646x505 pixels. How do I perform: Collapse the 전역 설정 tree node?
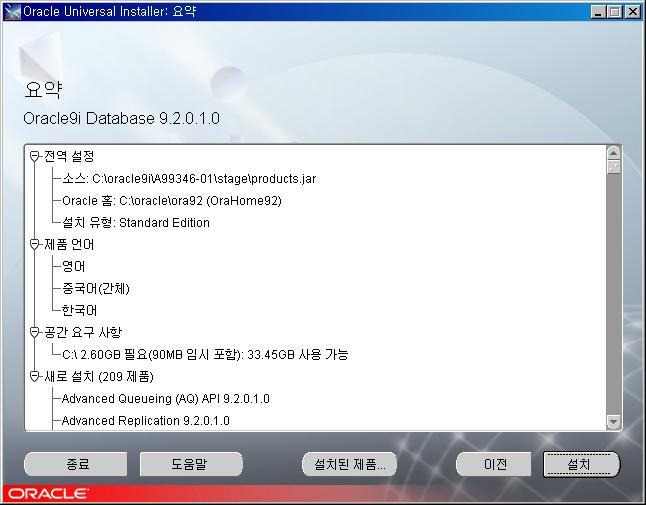(x=35, y=156)
